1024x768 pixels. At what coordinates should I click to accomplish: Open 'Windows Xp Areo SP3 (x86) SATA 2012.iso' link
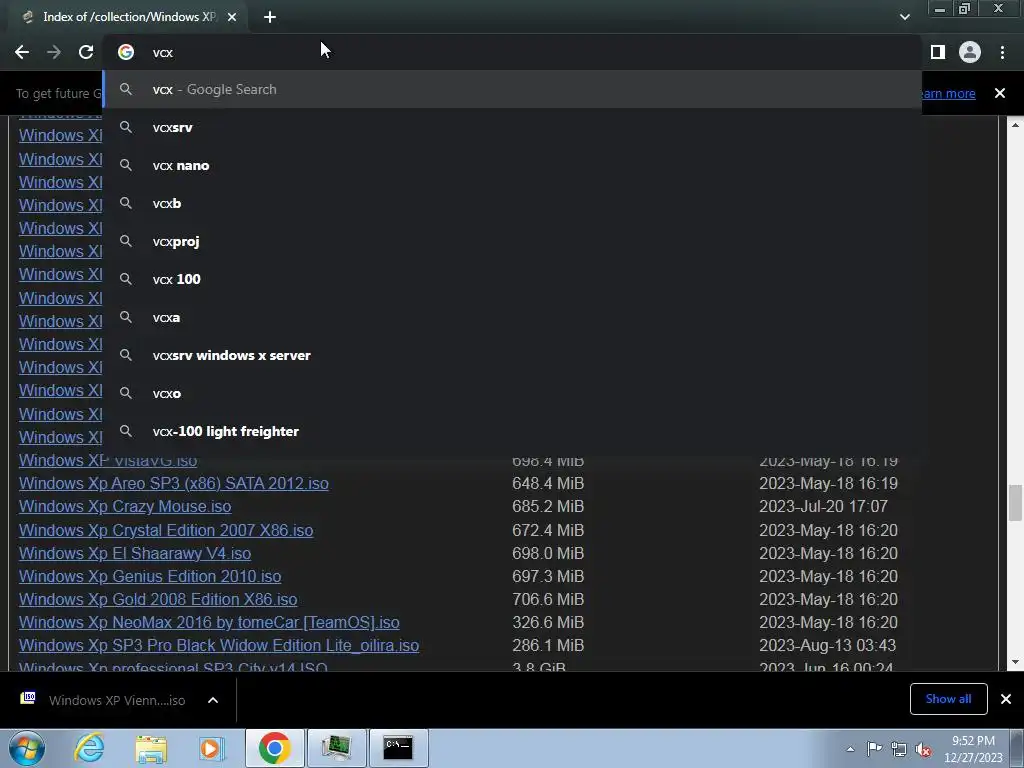click(x=174, y=483)
